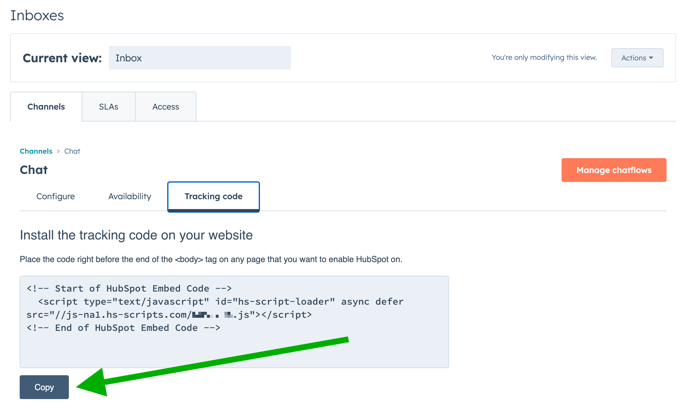Click the 'You're only modifying this view' note
Viewport: 688px width, 408px height.
coord(543,58)
